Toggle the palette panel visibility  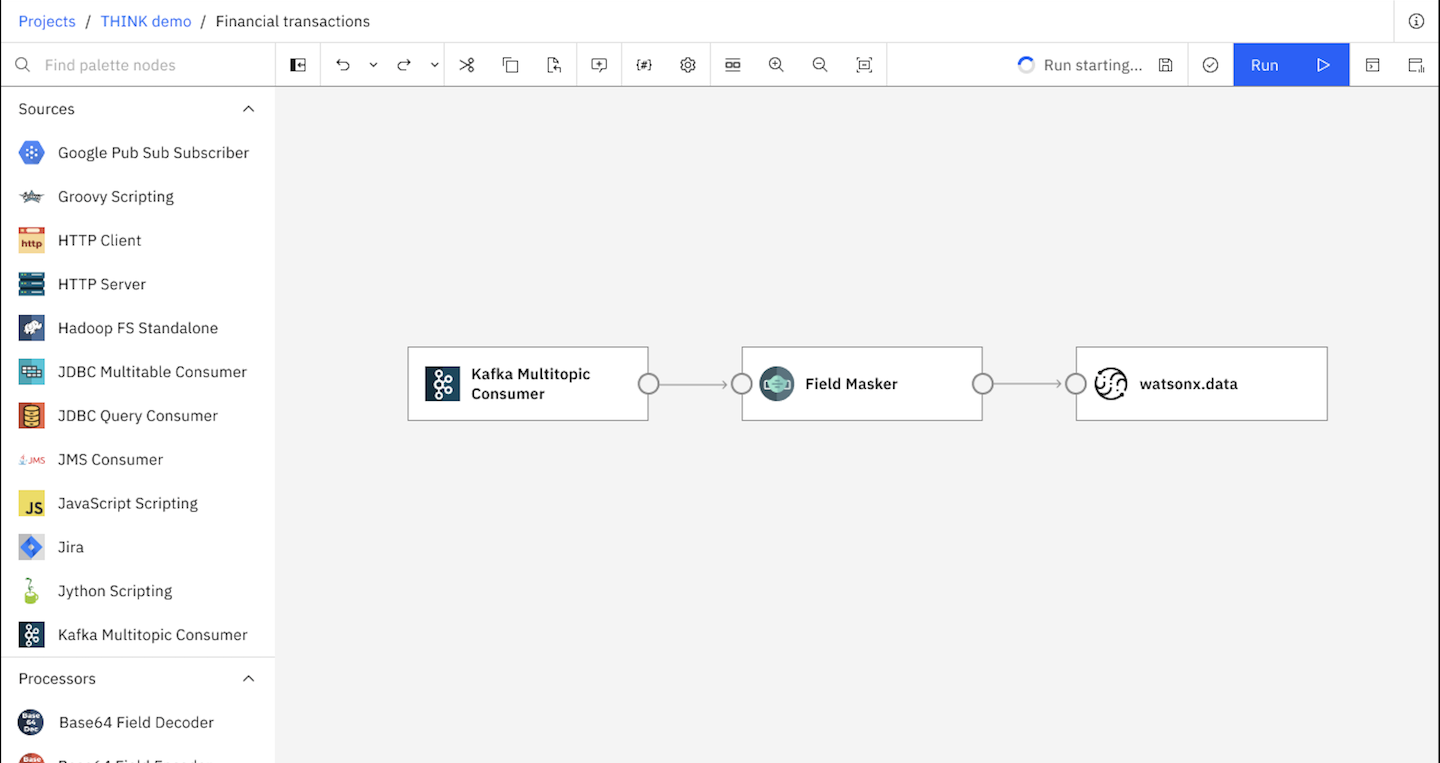[298, 65]
